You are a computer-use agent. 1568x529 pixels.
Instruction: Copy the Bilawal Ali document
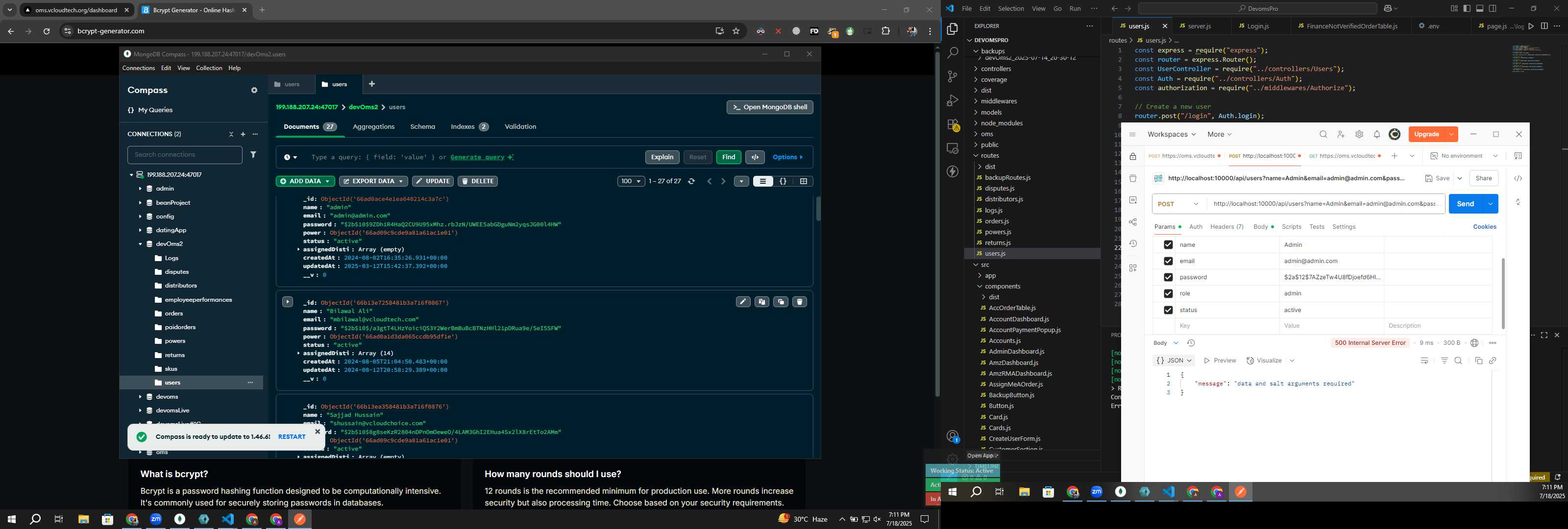(761, 302)
